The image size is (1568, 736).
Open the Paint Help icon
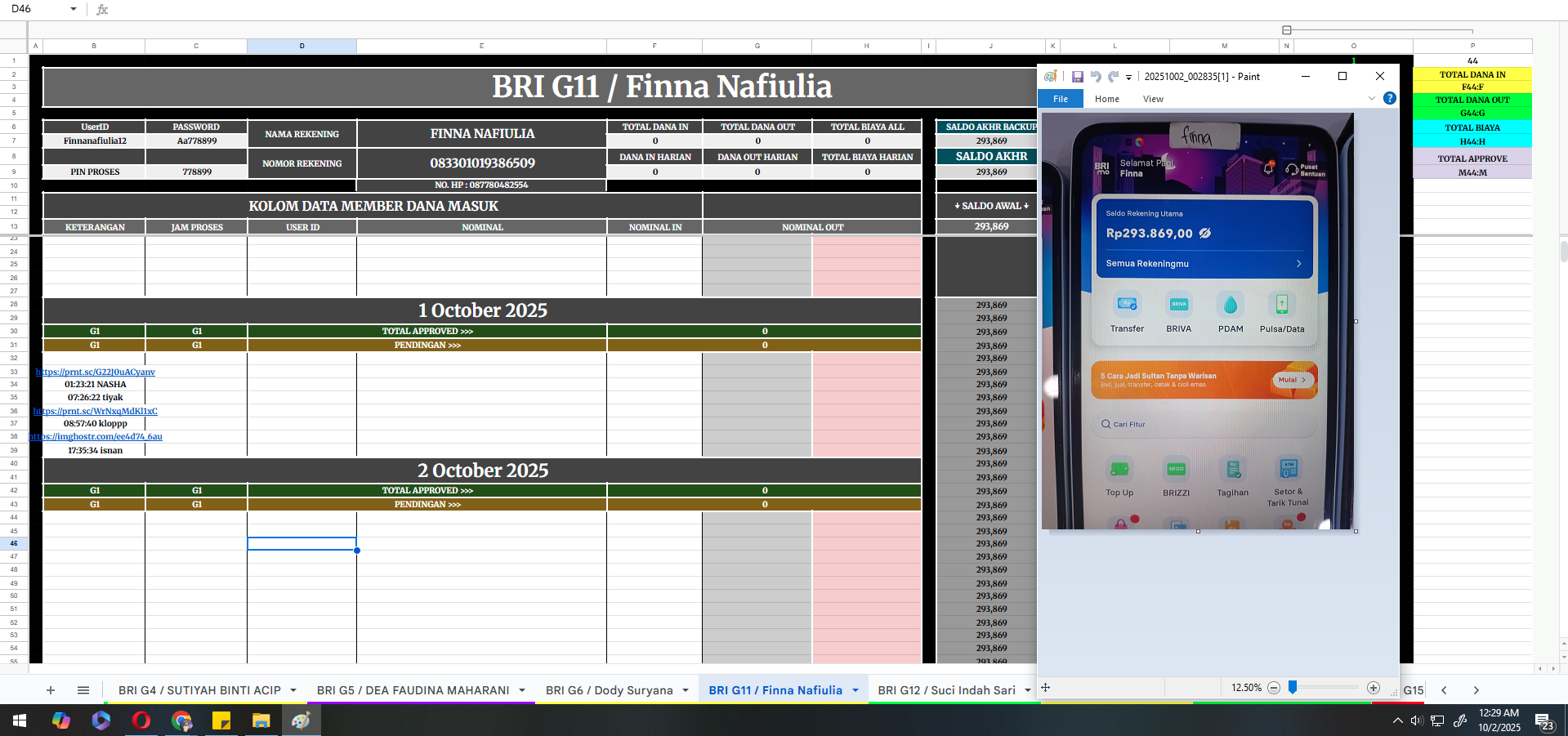click(1390, 98)
